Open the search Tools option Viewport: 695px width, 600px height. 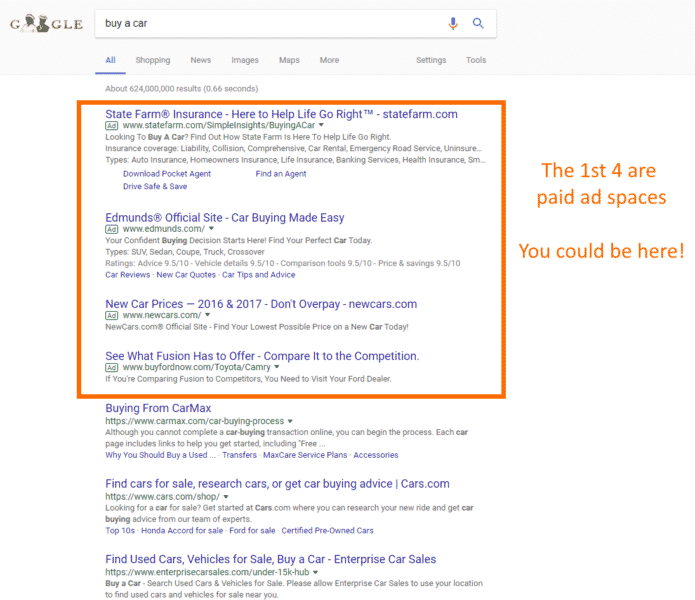(476, 60)
